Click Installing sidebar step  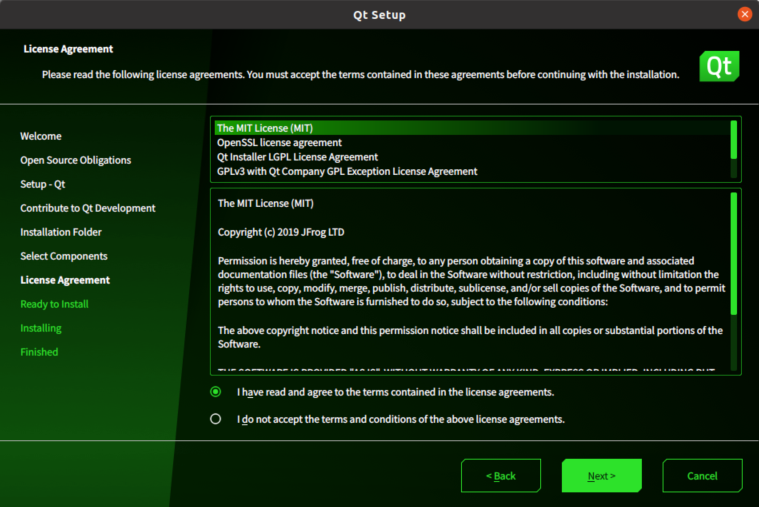click(41, 328)
